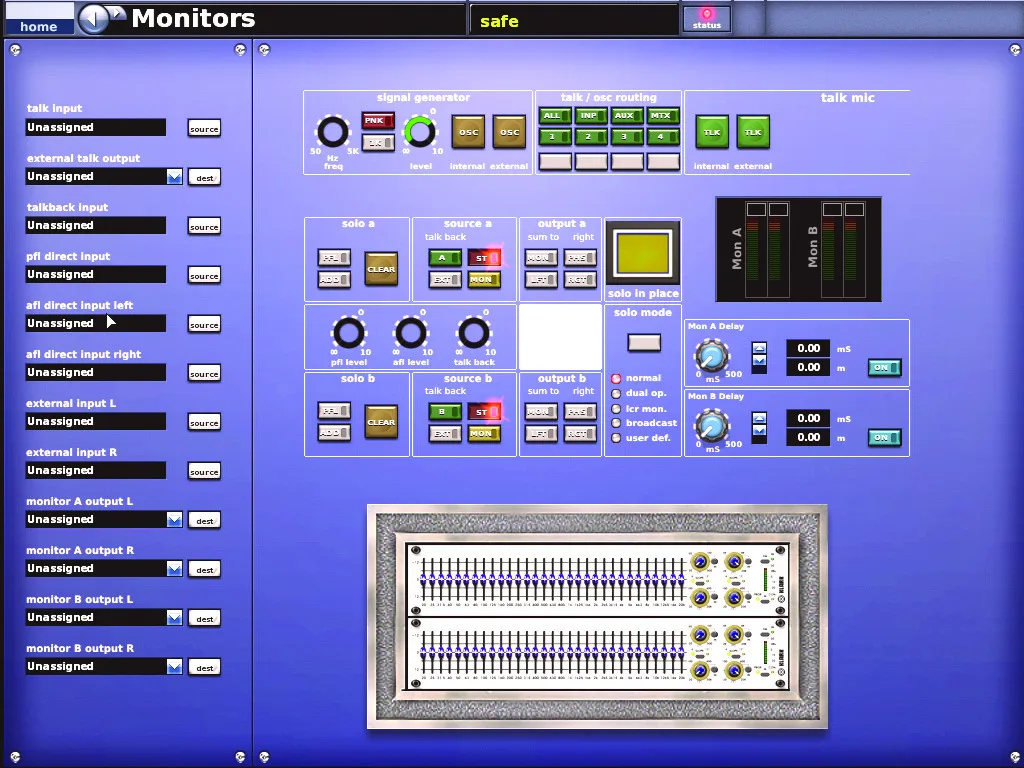
Task: Select user def. solo mode
Action: (x=616, y=438)
